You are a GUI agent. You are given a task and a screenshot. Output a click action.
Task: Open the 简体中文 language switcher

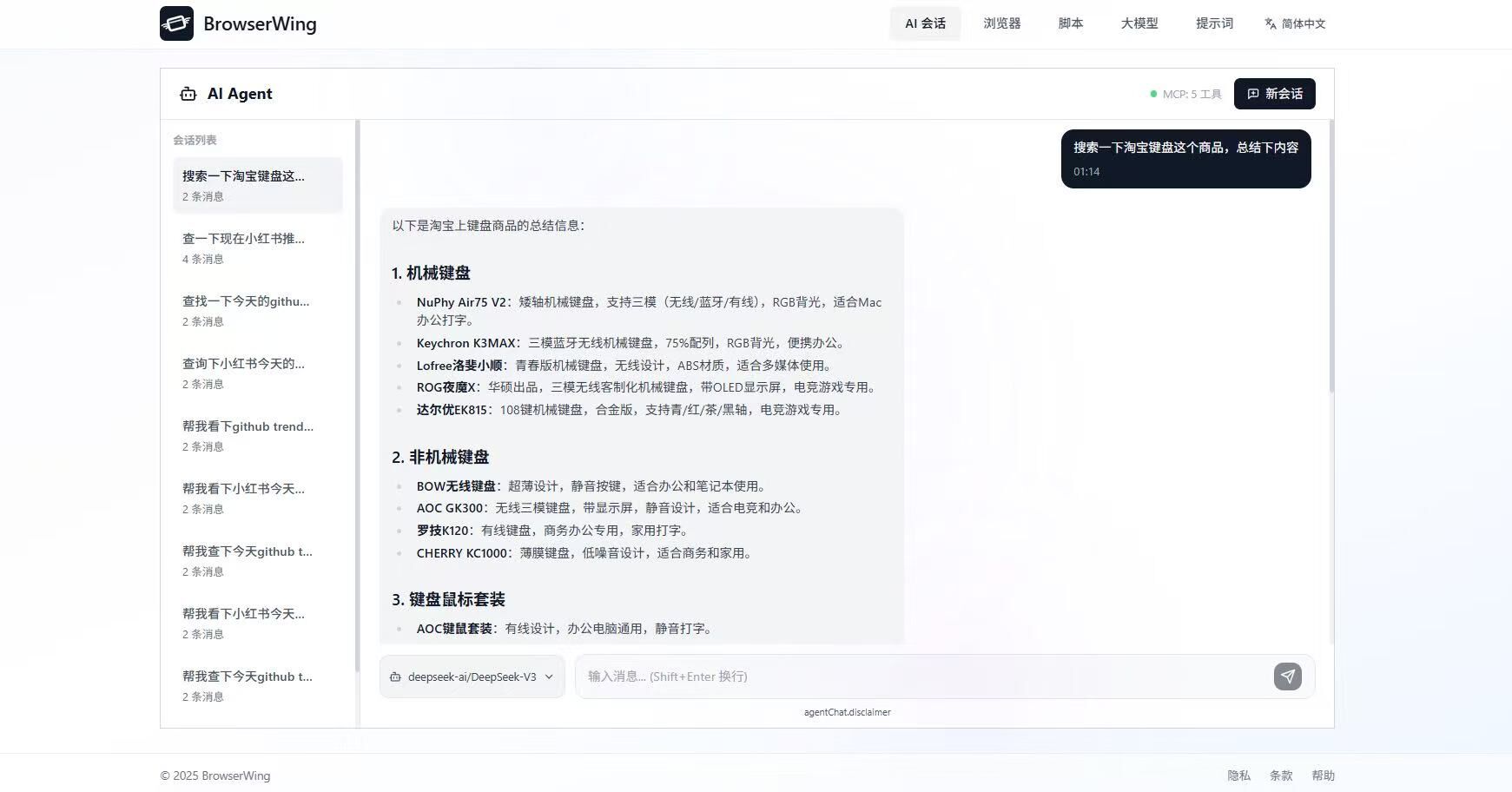point(1294,23)
